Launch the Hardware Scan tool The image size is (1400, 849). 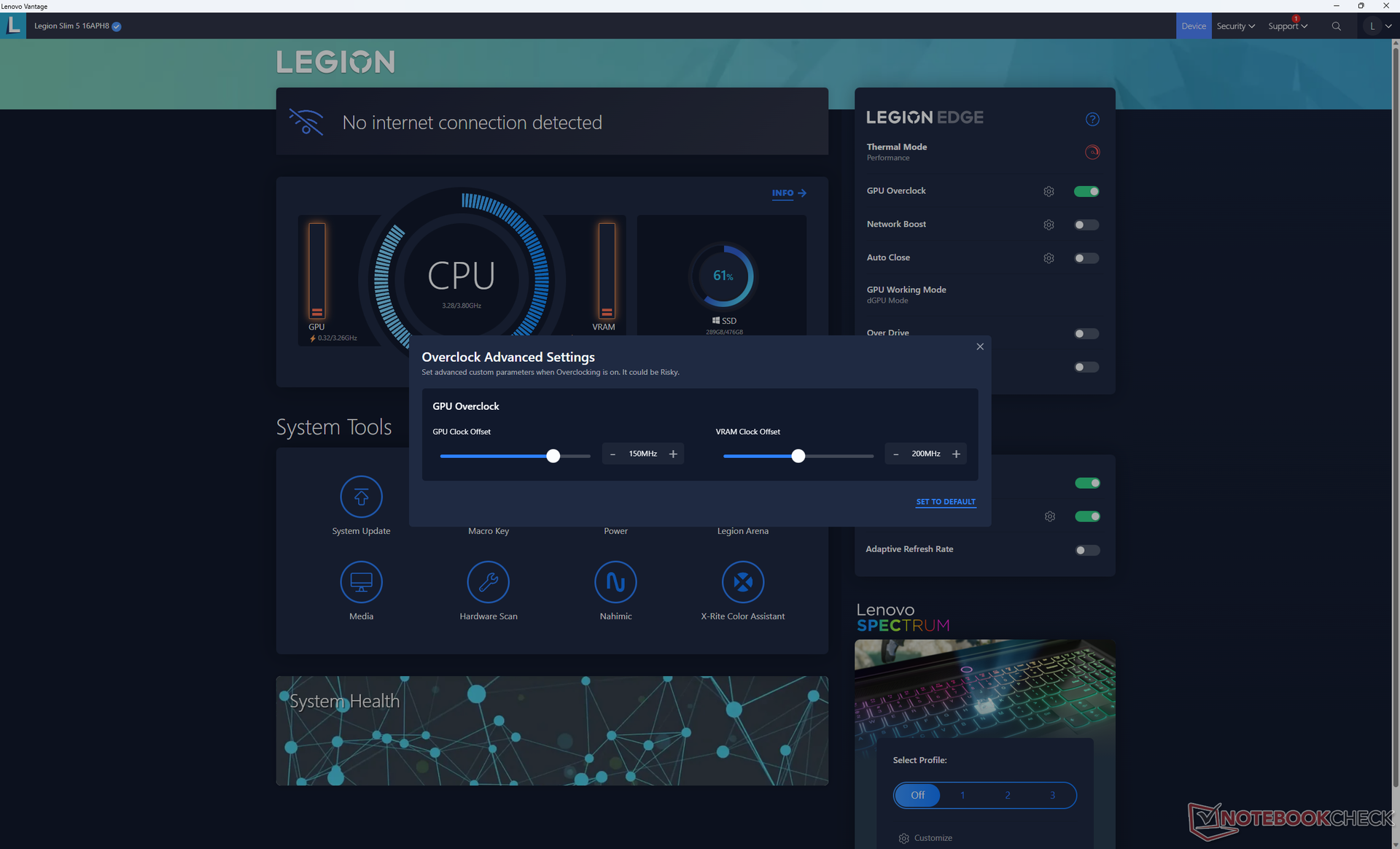click(x=488, y=582)
